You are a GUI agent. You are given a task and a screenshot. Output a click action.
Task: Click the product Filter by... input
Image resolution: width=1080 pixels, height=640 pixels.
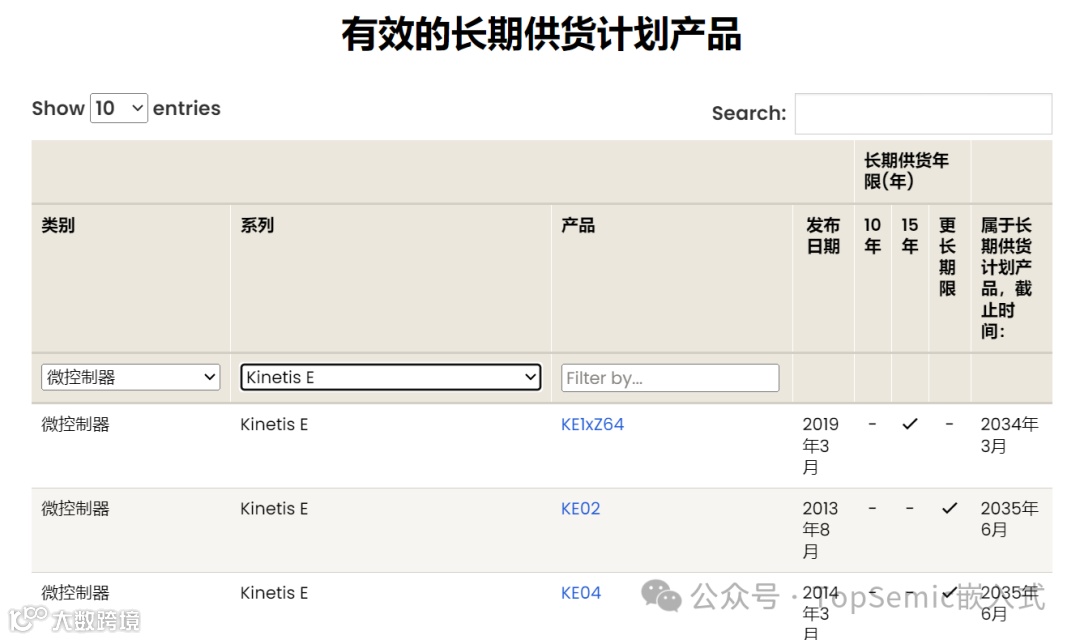(670, 378)
